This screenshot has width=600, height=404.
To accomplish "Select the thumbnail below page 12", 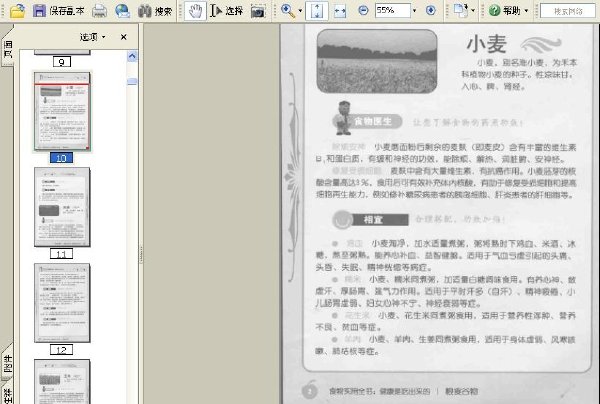I will coord(62,381).
